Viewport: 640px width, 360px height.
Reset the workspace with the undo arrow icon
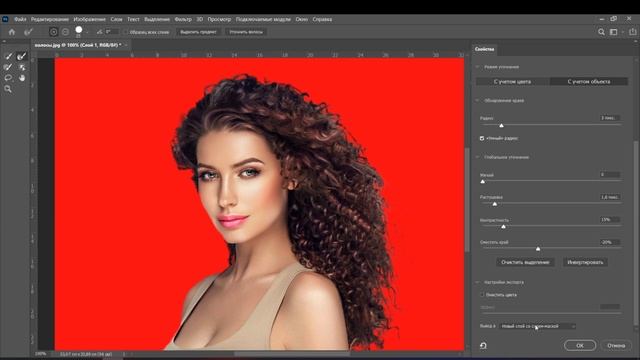(483, 346)
